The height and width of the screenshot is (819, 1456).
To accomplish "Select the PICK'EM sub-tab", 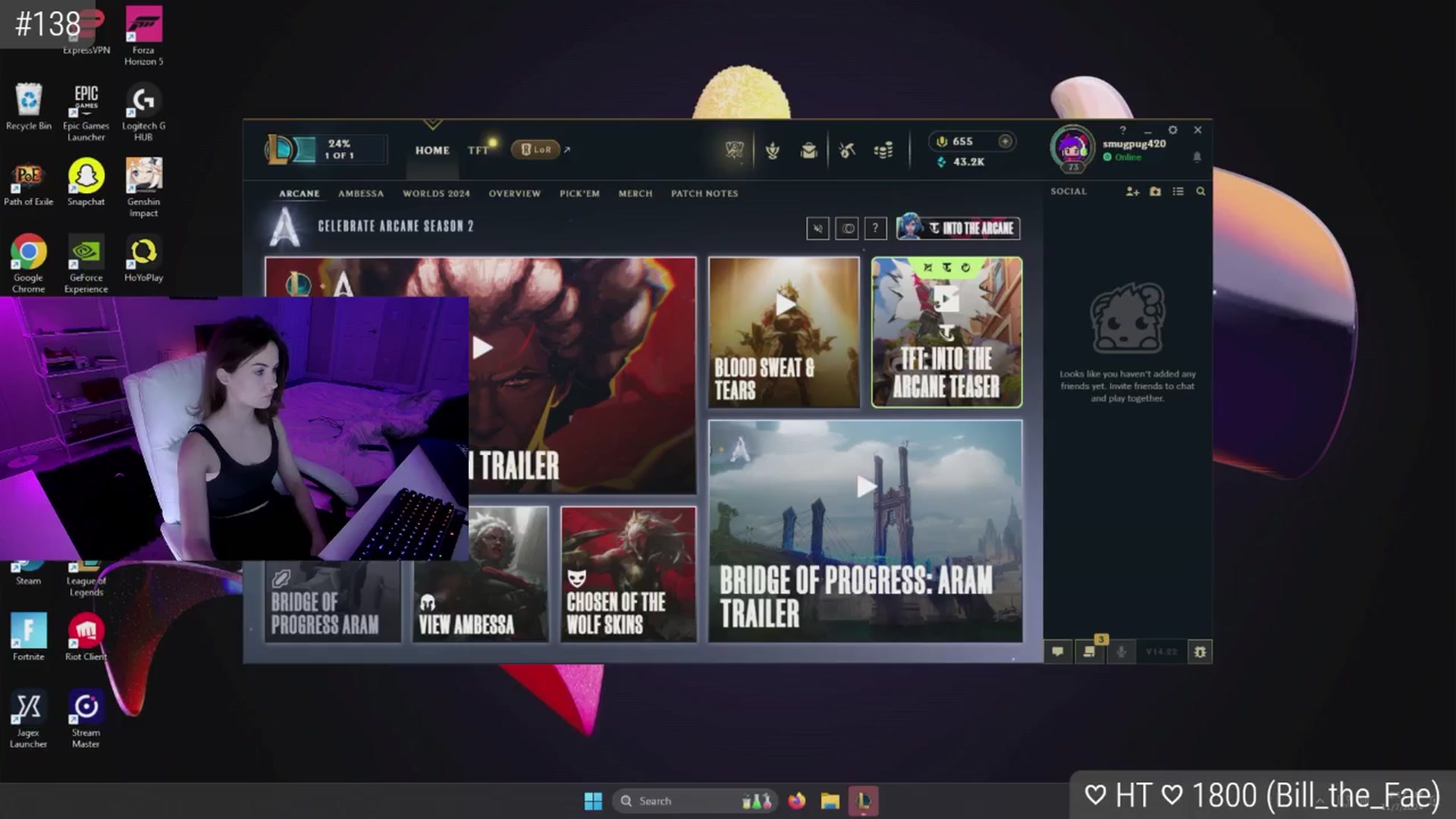I will [579, 193].
